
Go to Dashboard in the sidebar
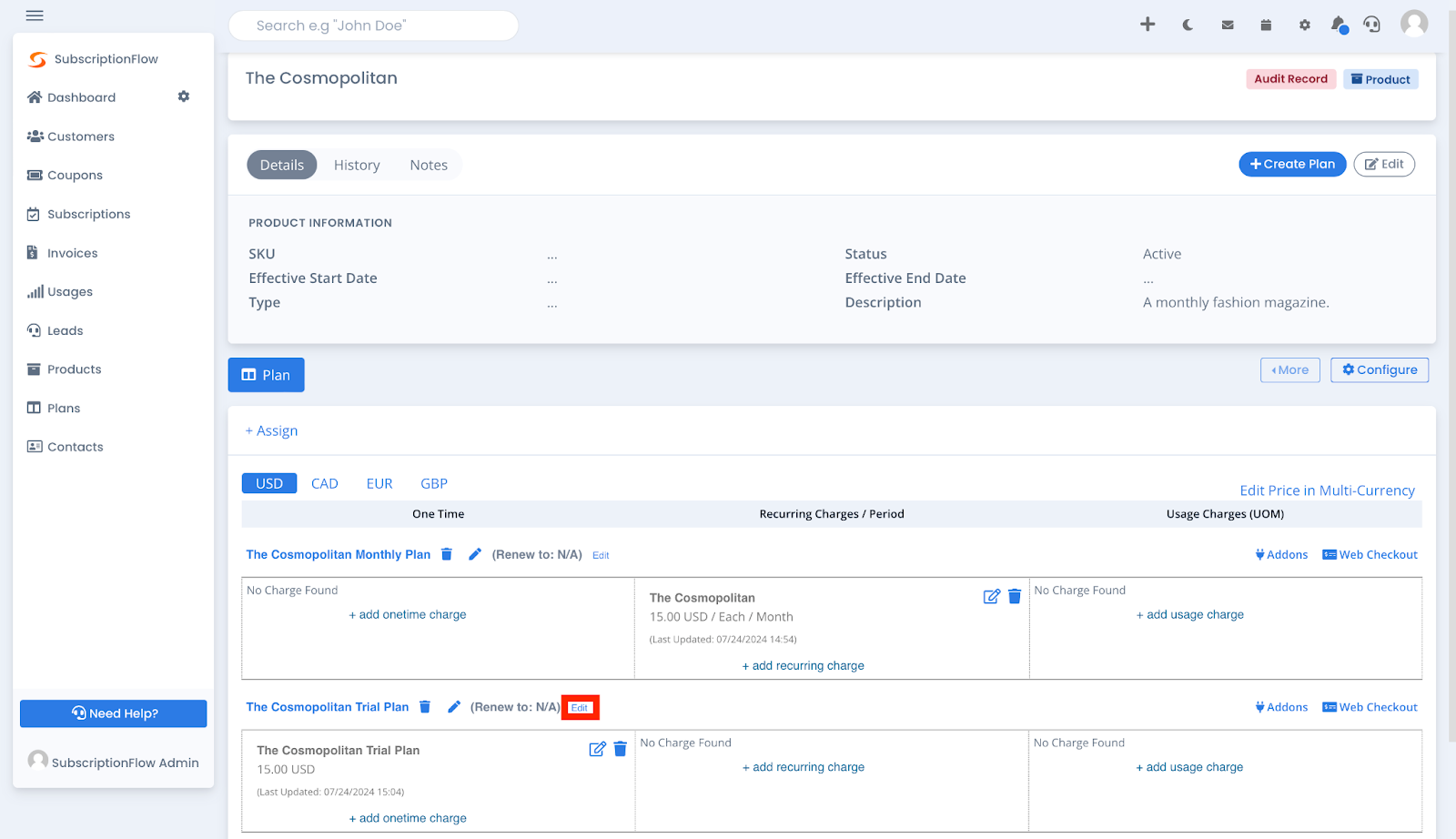point(72,97)
